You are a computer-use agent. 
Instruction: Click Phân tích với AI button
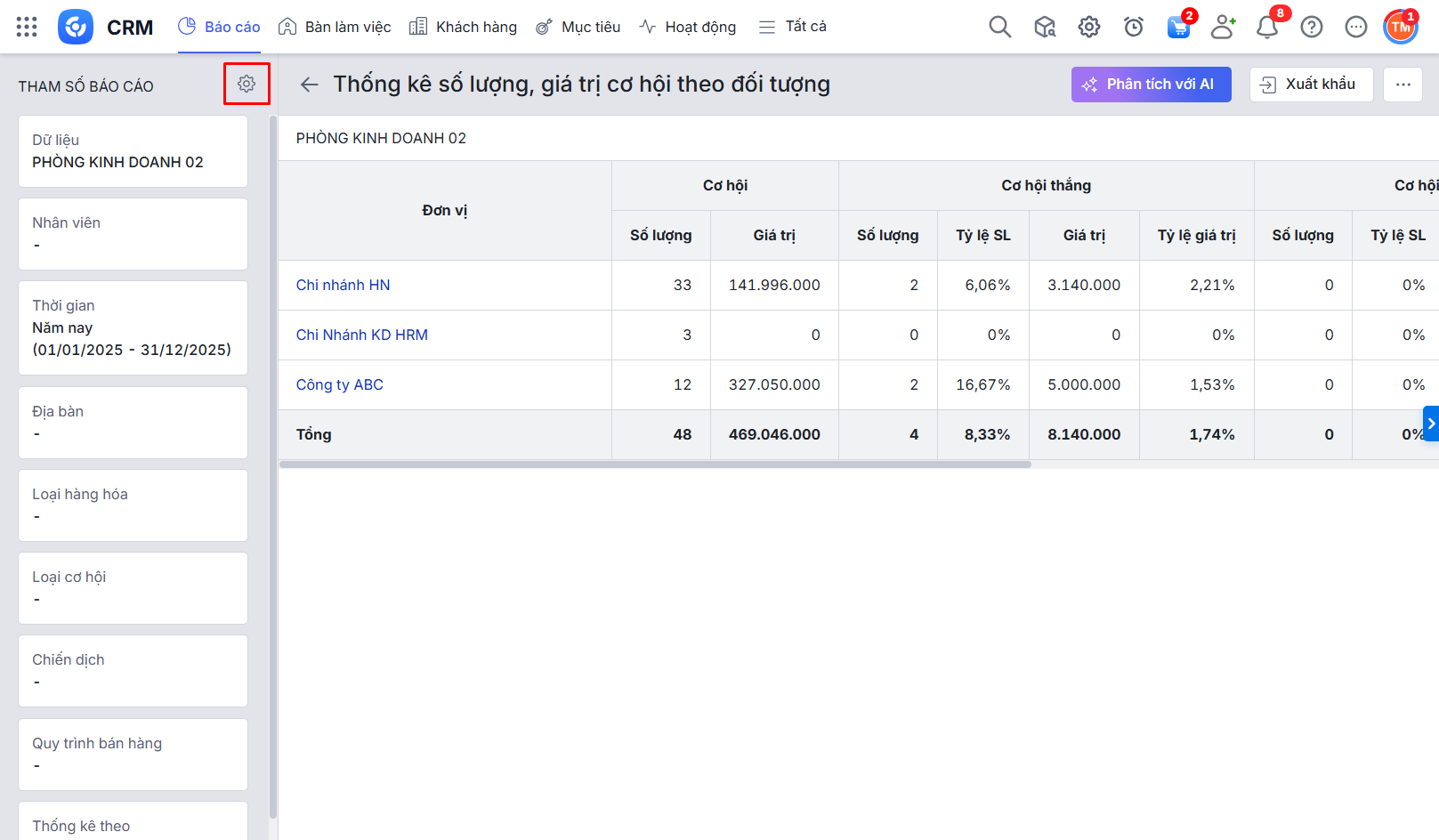(1151, 85)
